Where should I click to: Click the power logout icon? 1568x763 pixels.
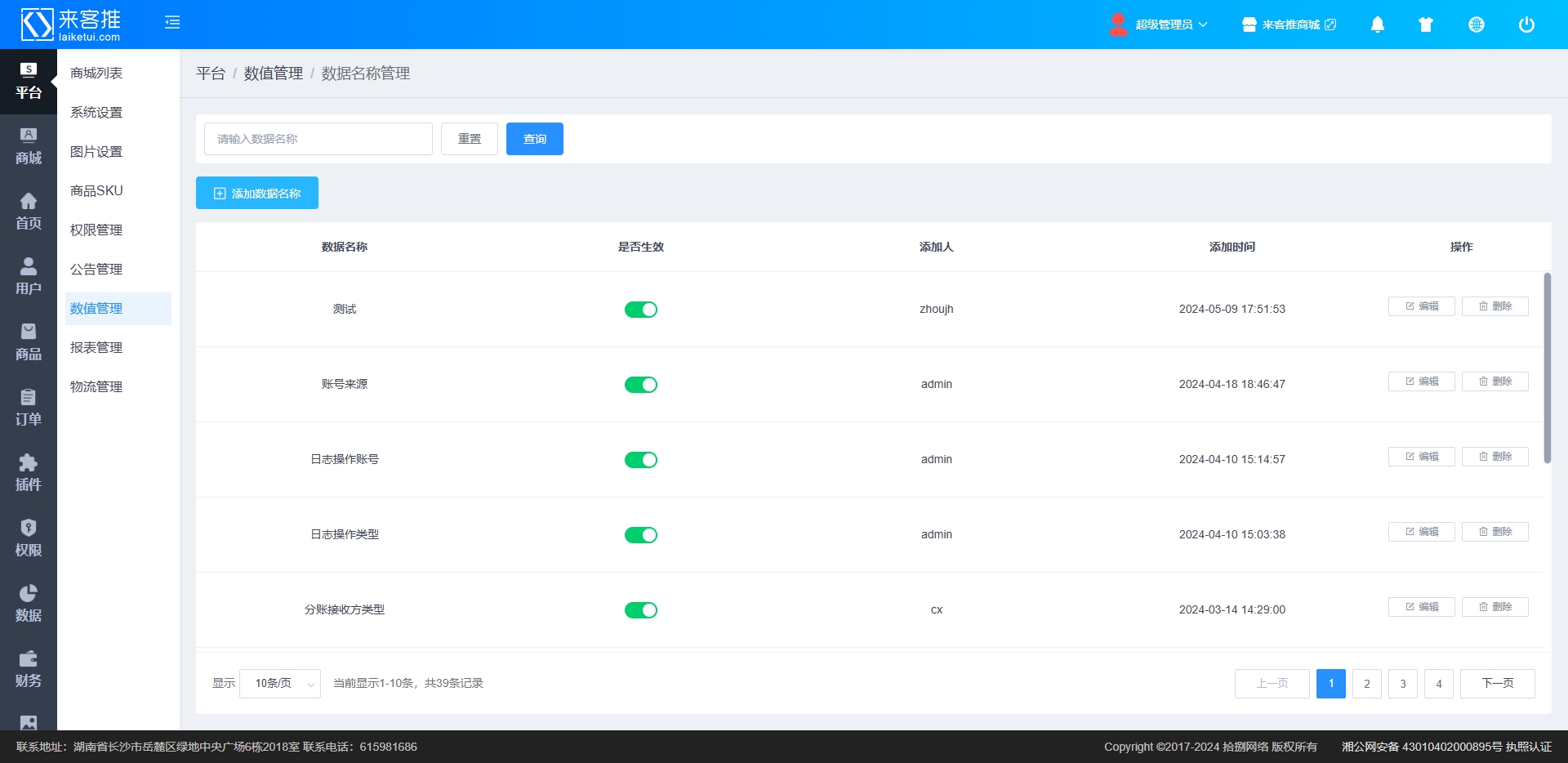1526,25
